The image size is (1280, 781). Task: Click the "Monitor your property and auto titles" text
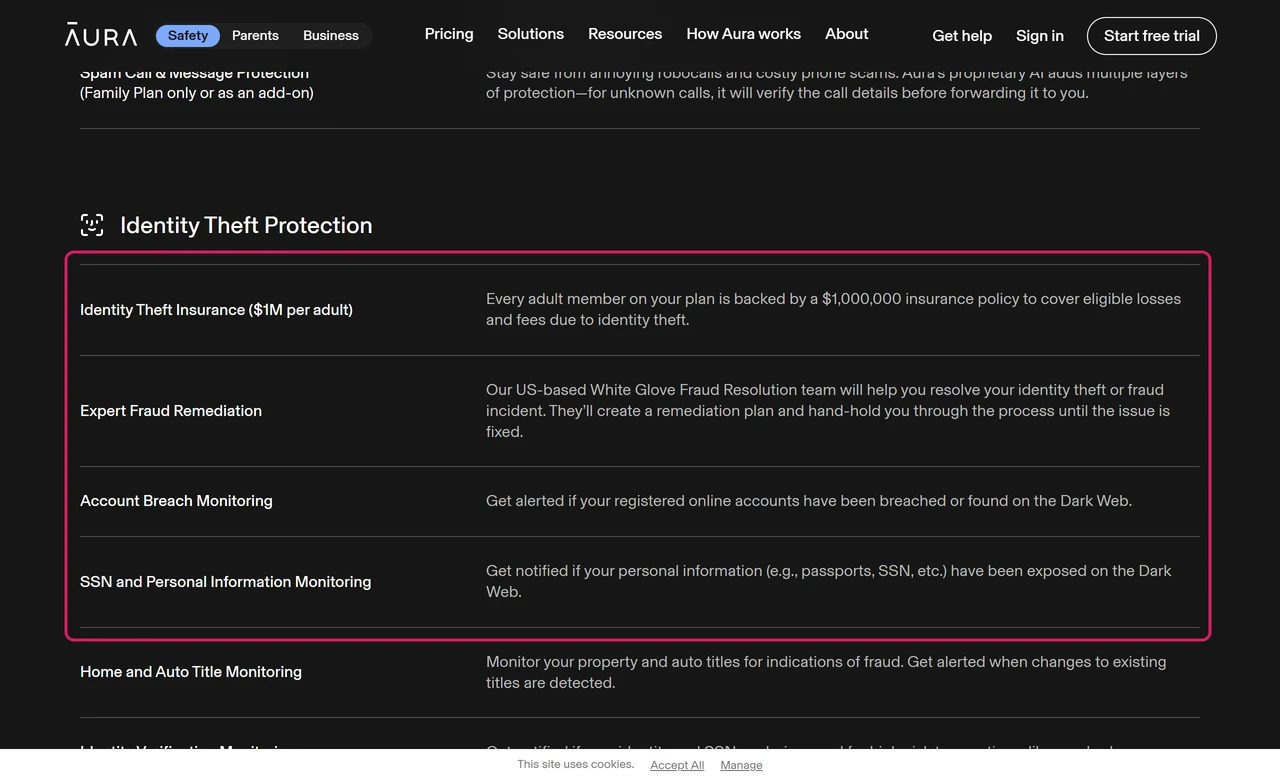(x=826, y=672)
